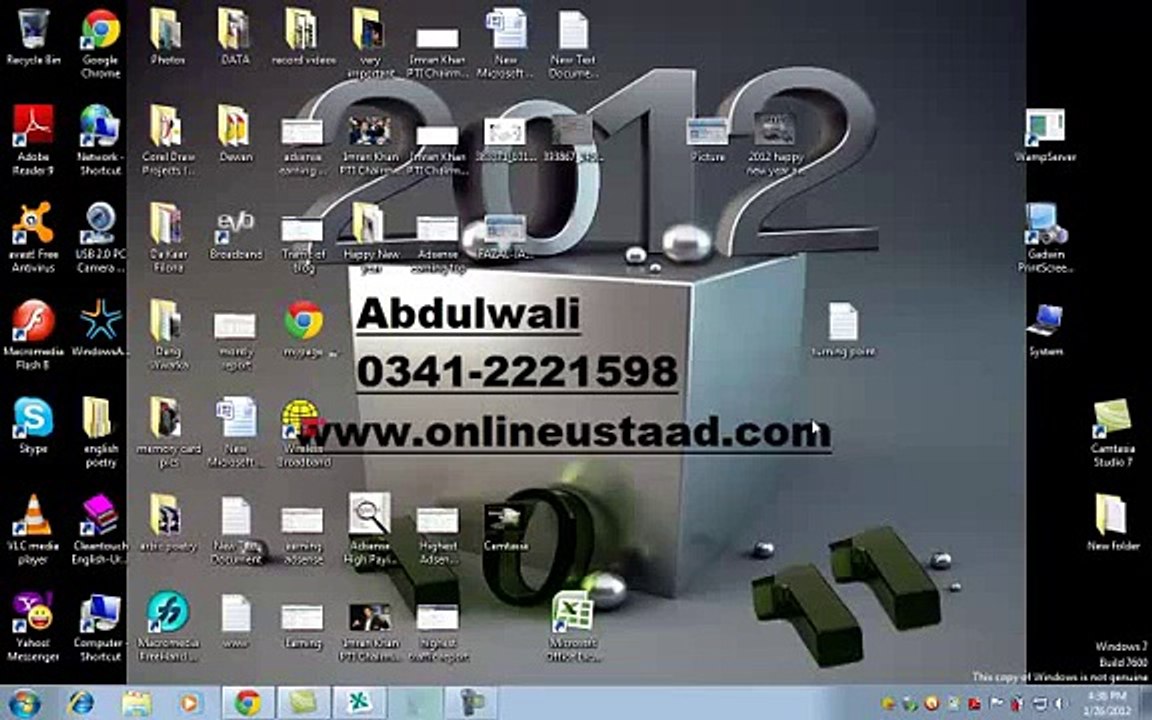This screenshot has width=1152, height=720.
Task: Open the Happy New year folder
Action: (370, 237)
